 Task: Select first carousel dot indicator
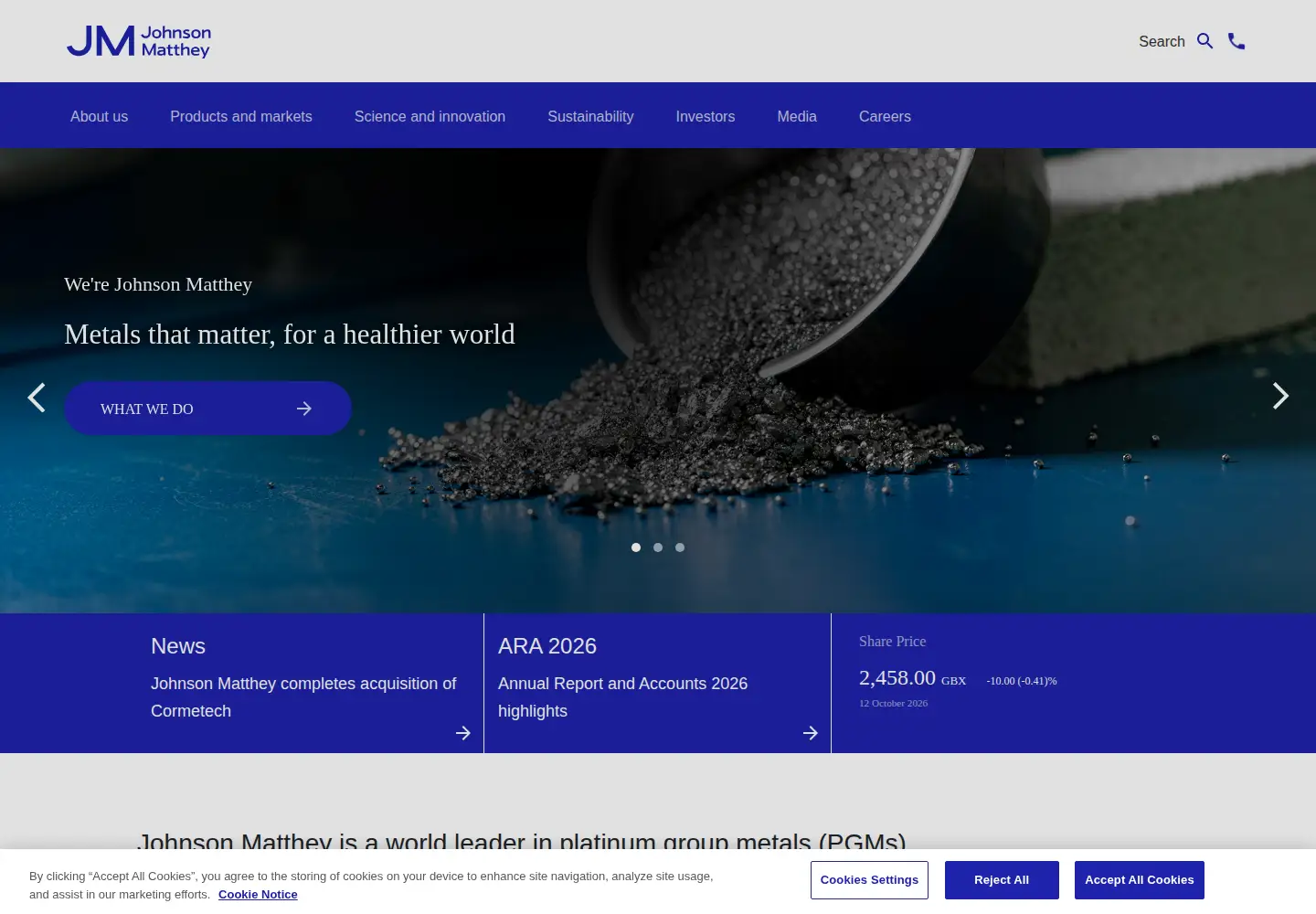[x=636, y=547]
